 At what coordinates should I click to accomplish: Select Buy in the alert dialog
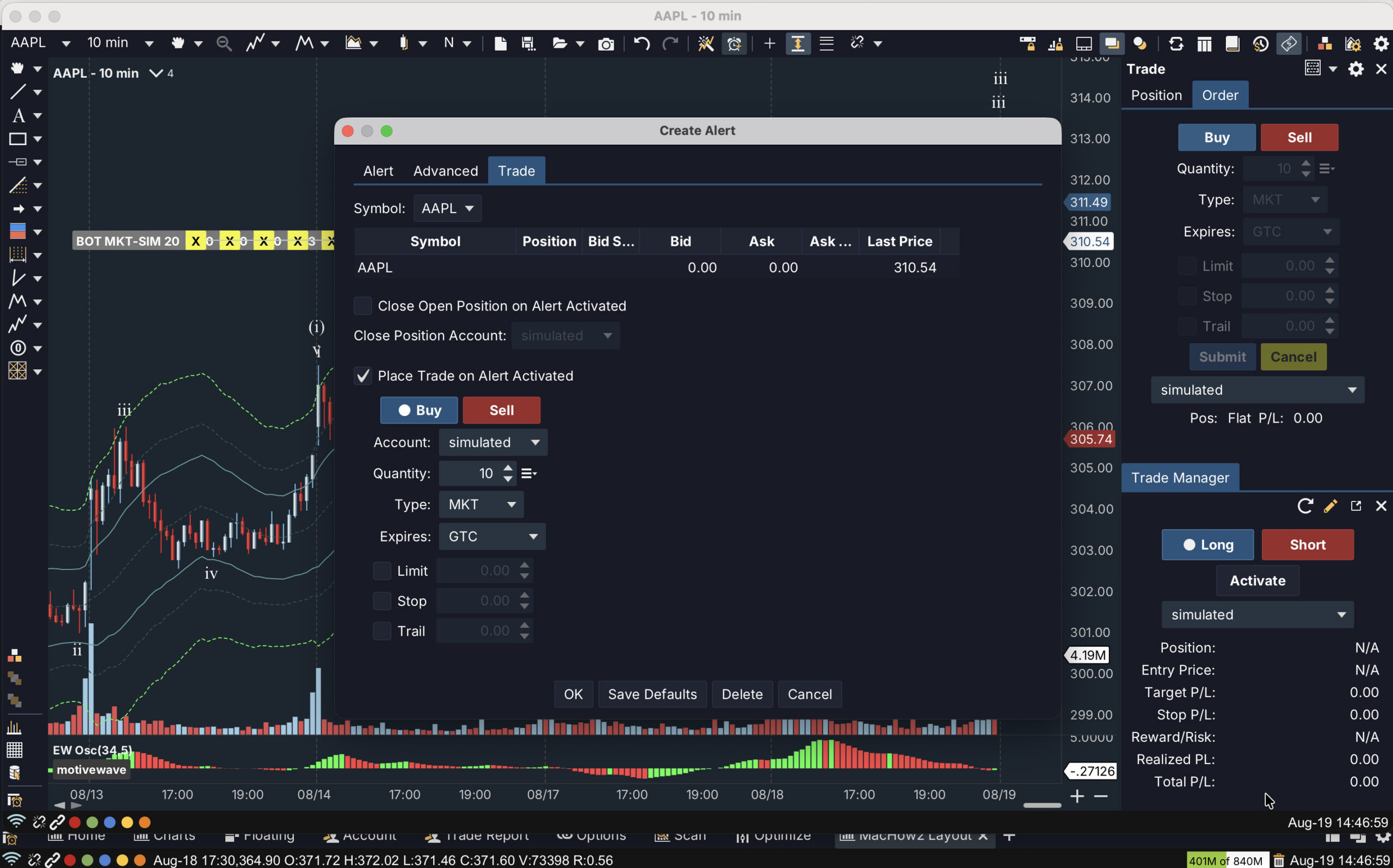418,410
